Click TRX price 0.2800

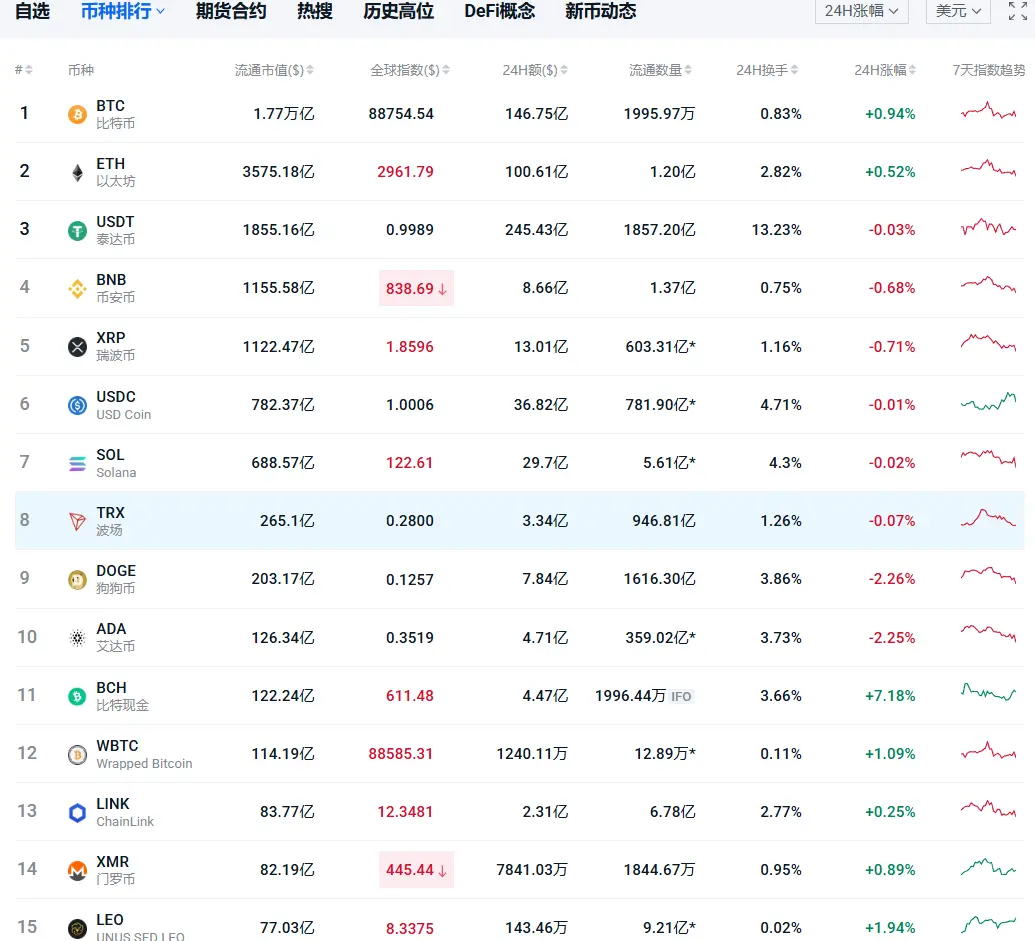tap(409, 521)
